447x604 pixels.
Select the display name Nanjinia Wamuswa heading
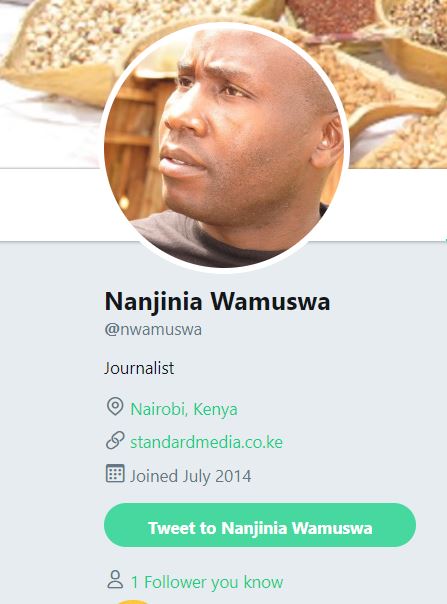pyautogui.click(x=217, y=302)
